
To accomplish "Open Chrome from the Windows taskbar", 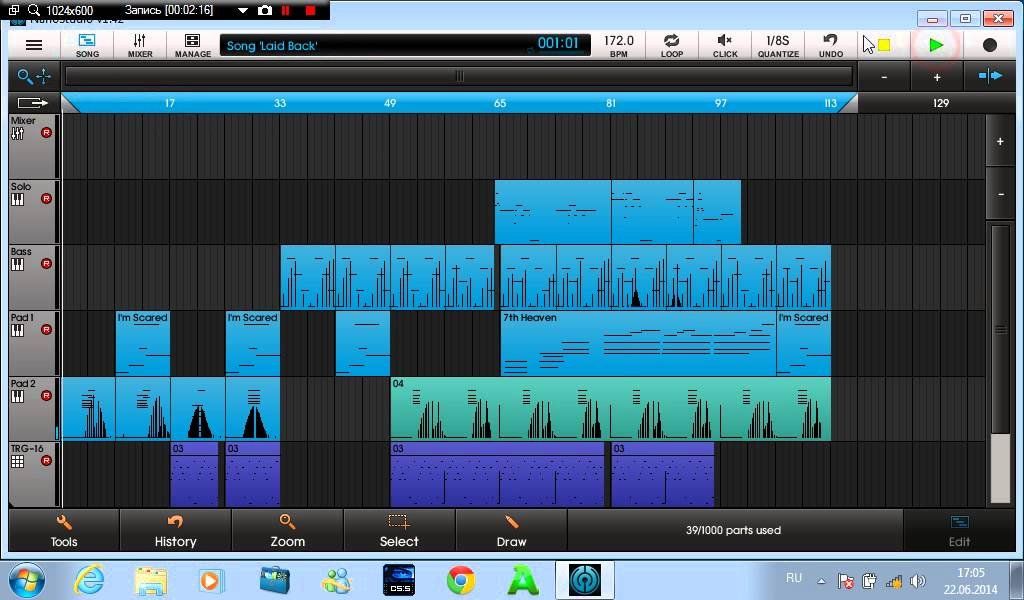I will pos(461,579).
